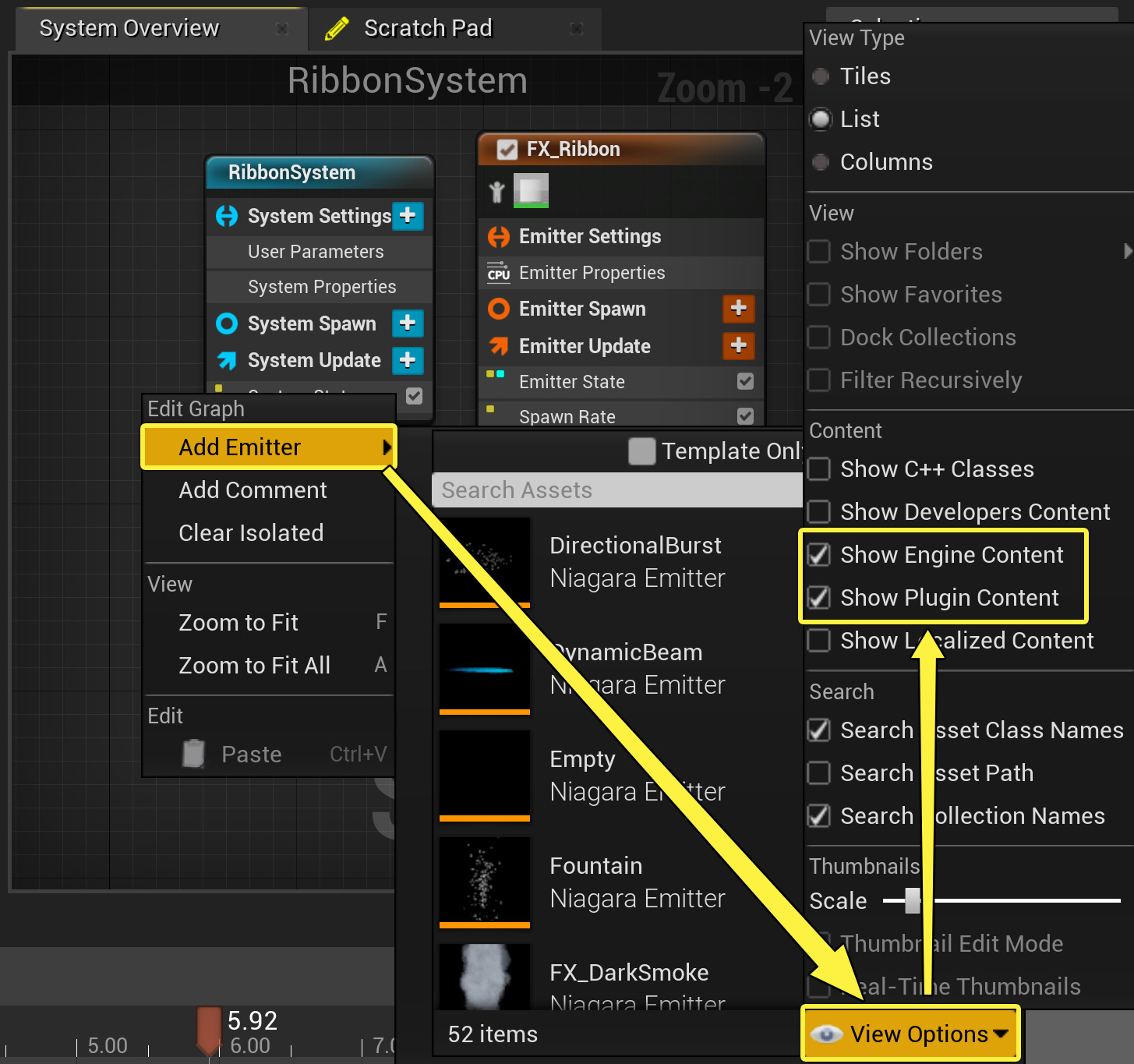Select the Tiles view type radio button
This screenshot has height=1064, width=1134.
pos(820,76)
